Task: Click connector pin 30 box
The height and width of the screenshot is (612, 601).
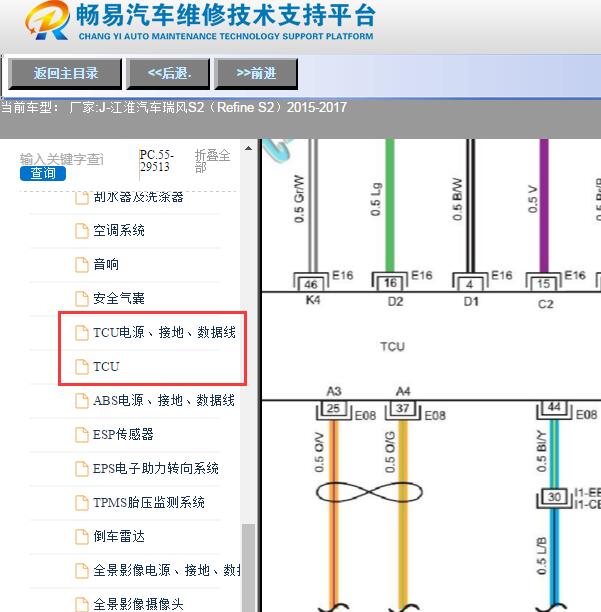Action: click(554, 497)
